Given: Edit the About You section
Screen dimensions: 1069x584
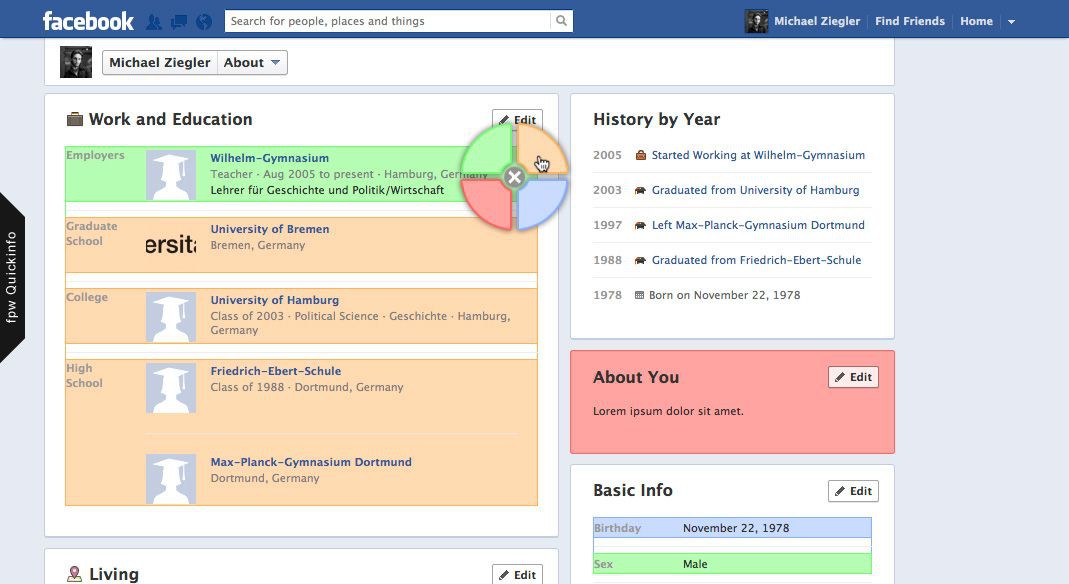Looking at the screenshot, I should pos(853,377).
